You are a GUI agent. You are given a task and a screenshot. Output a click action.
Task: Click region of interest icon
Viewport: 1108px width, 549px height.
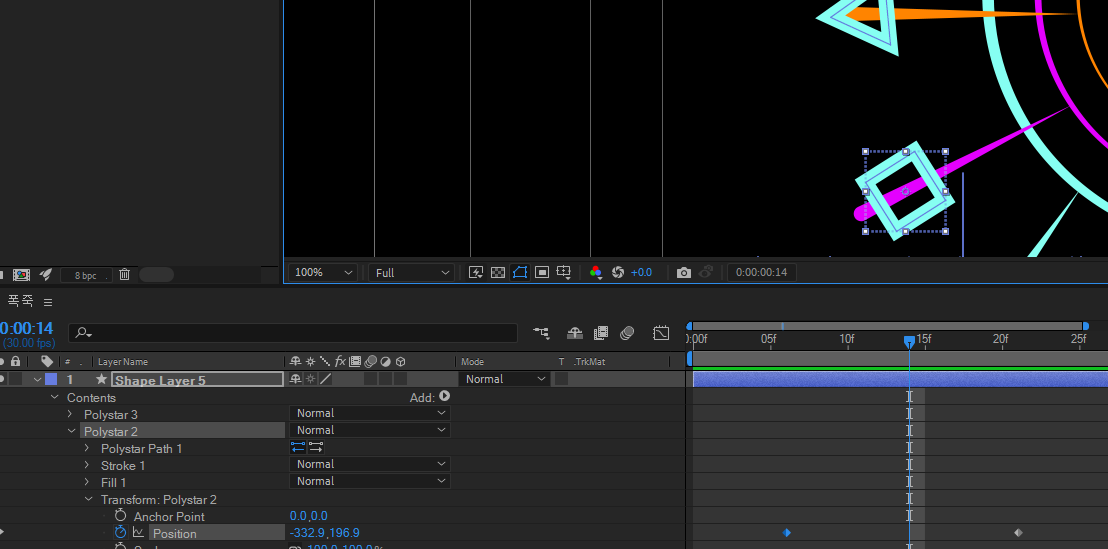click(542, 273)
